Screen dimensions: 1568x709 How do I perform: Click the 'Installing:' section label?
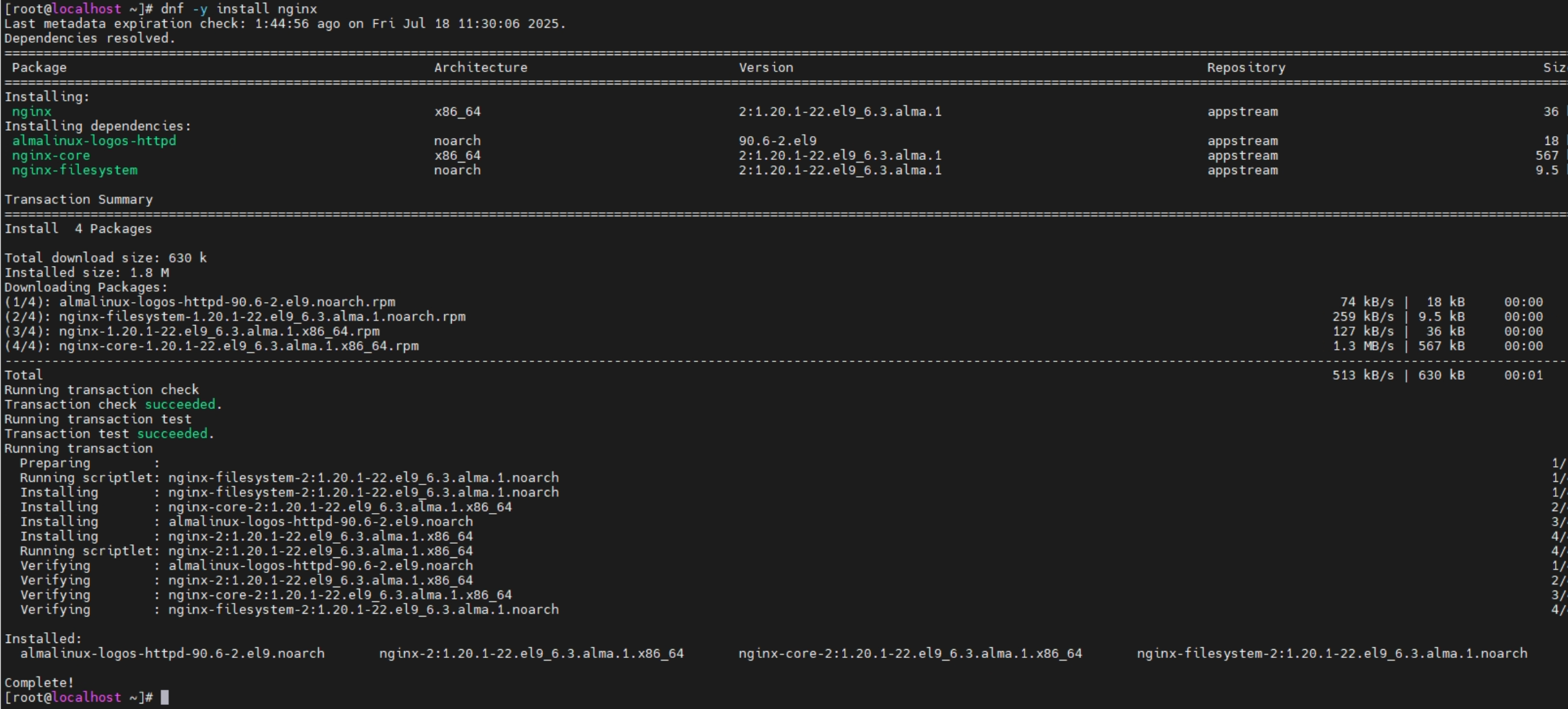(x=47, y=97)
